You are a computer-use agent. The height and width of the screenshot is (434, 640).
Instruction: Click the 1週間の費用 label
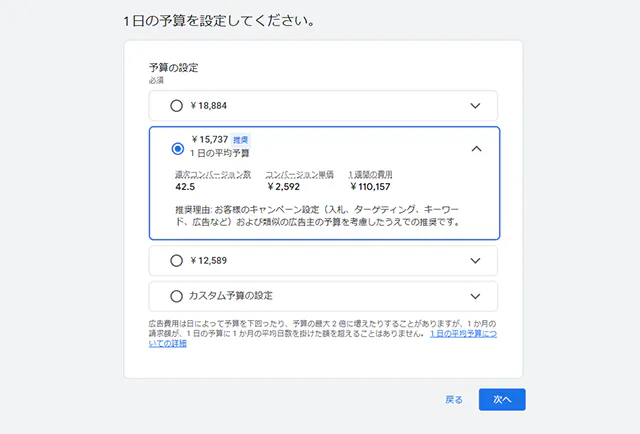370,175
